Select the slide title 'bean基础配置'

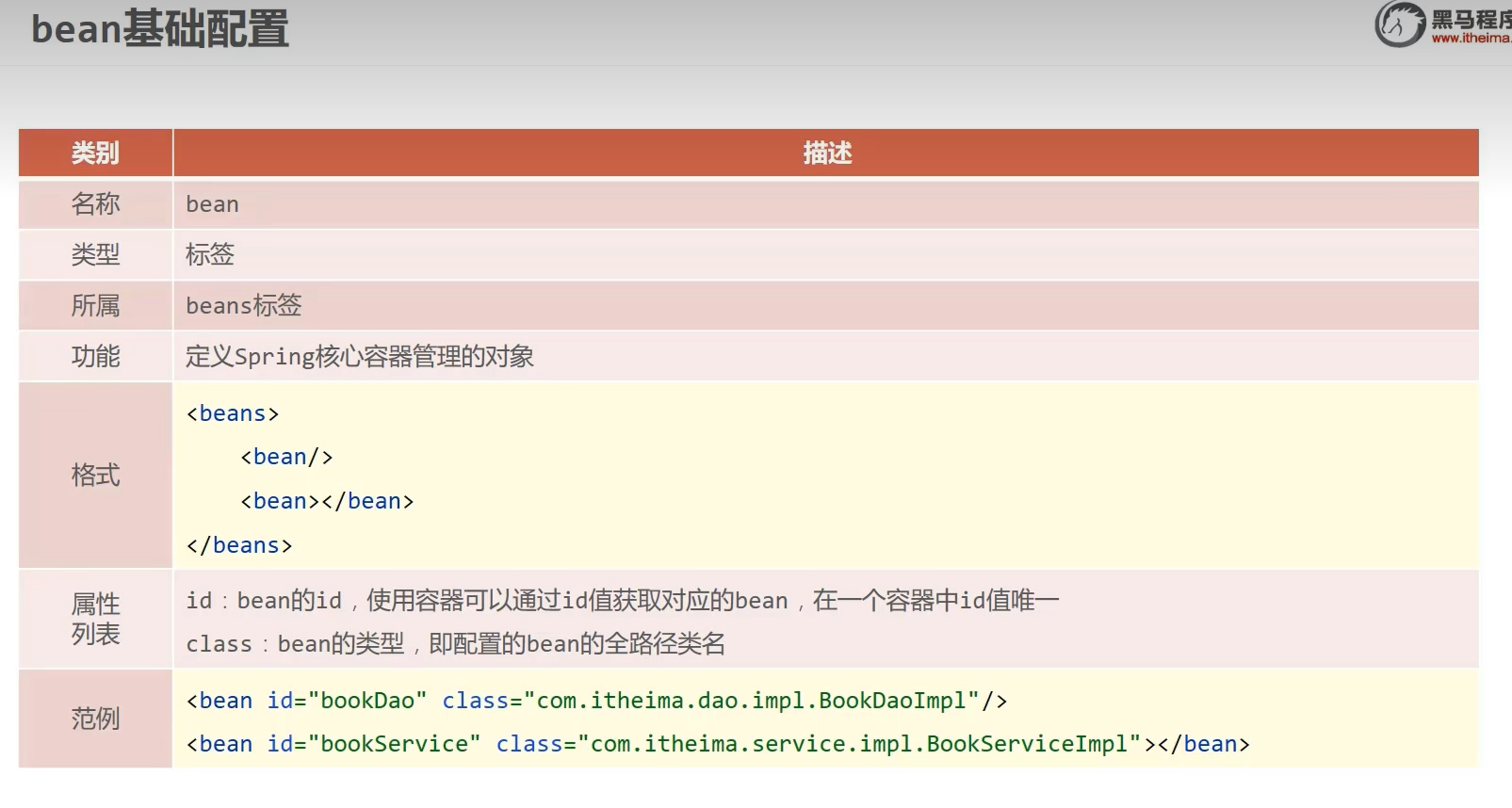pyautogui.click(x=160, y=29)
